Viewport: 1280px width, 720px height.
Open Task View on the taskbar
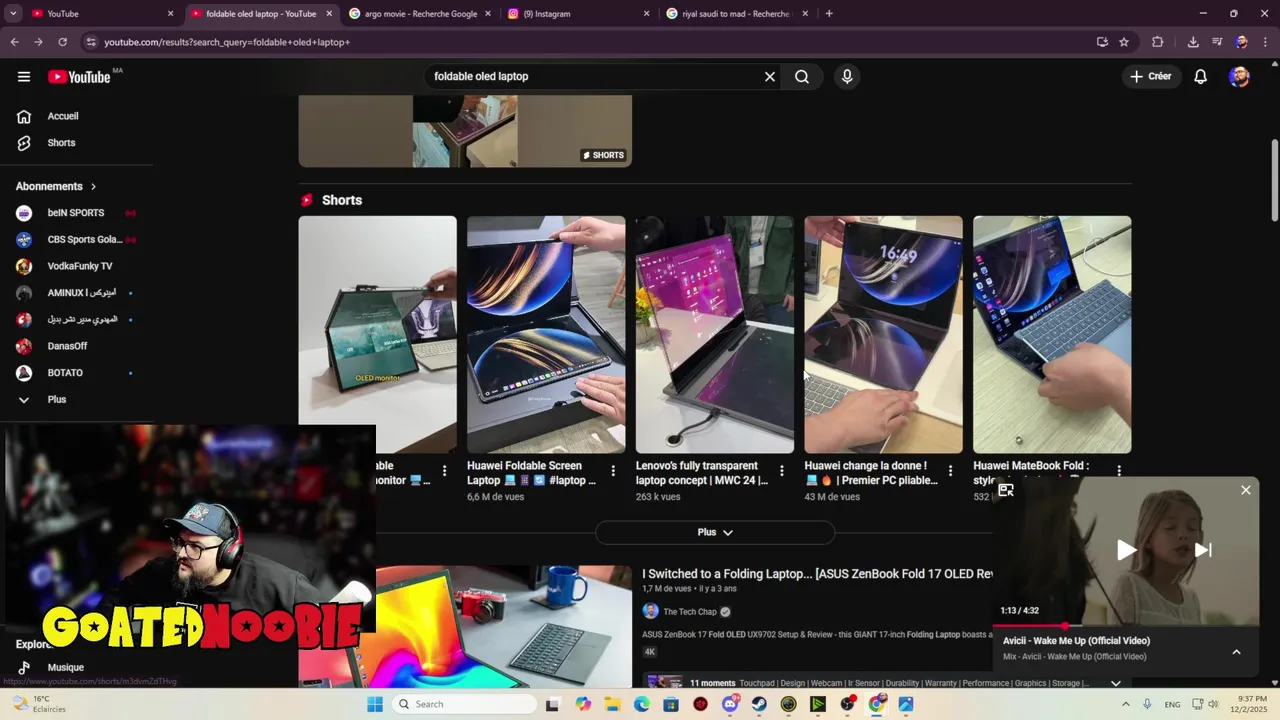coord(552,704)
